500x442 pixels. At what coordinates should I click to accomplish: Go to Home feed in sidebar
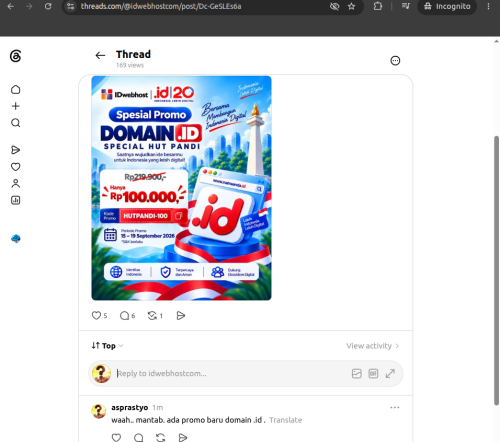(x=16, y=90)
